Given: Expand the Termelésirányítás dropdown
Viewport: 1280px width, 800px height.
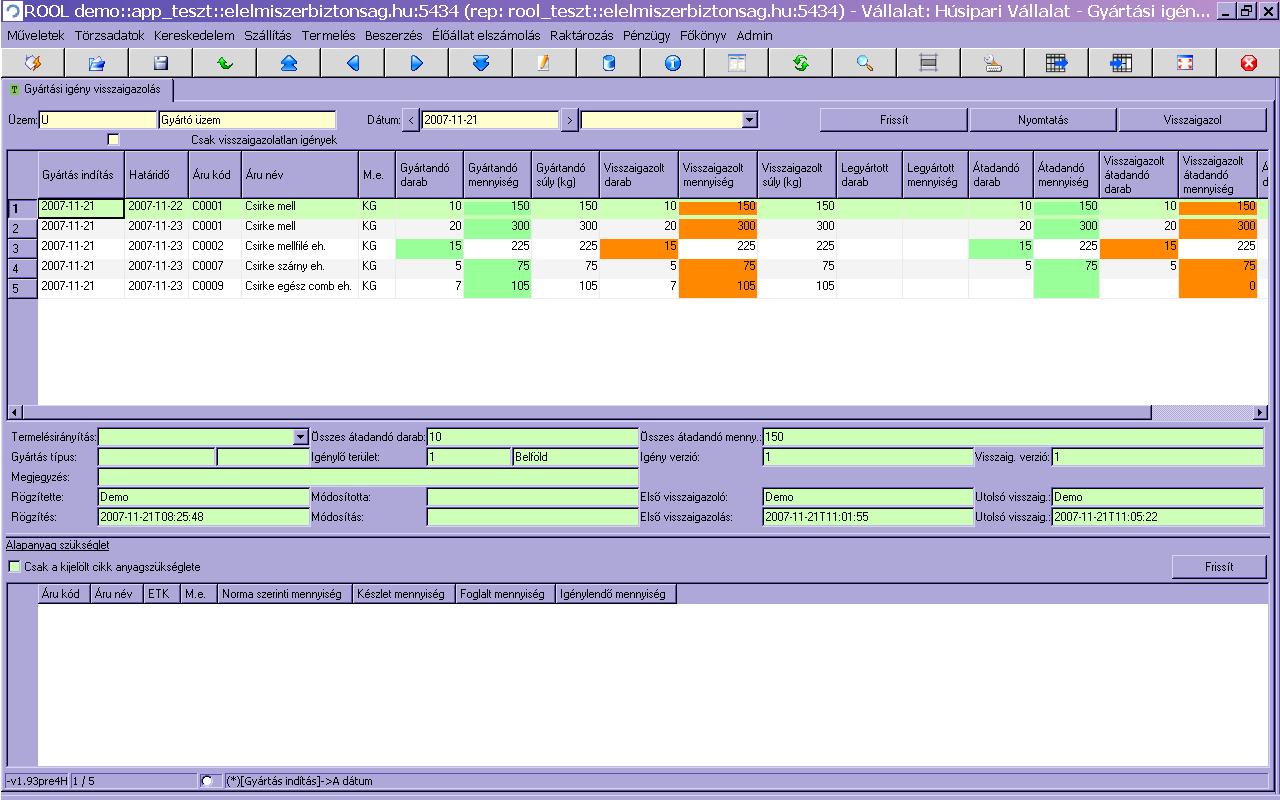Looking at the screenshot, I should coord(301,437).
